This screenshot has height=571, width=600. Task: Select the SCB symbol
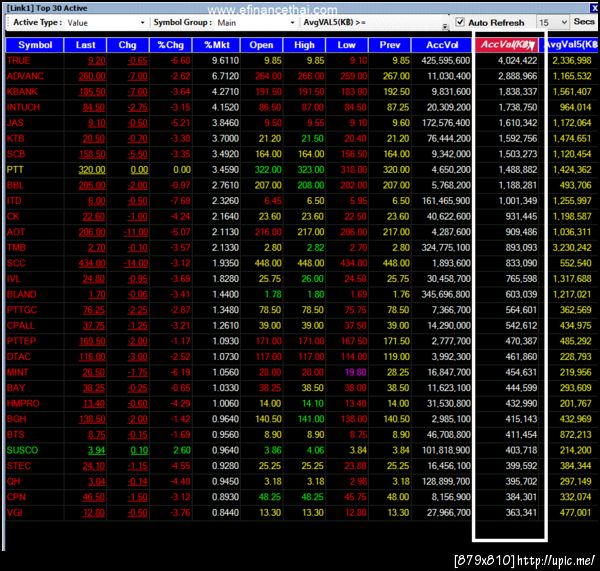(16, 154)
